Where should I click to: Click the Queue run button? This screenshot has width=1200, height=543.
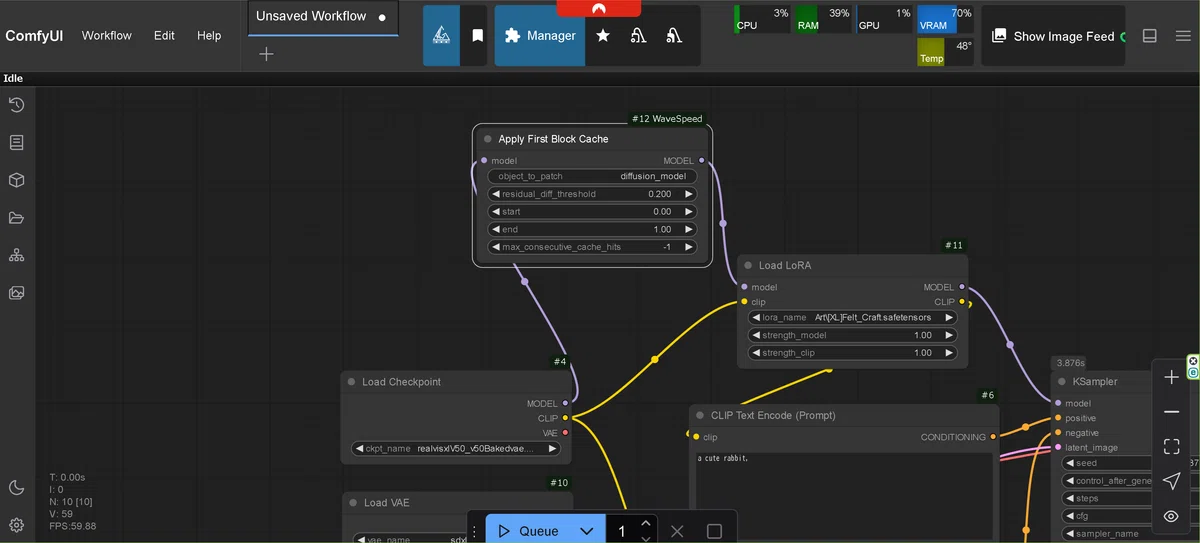pos(528,531)
